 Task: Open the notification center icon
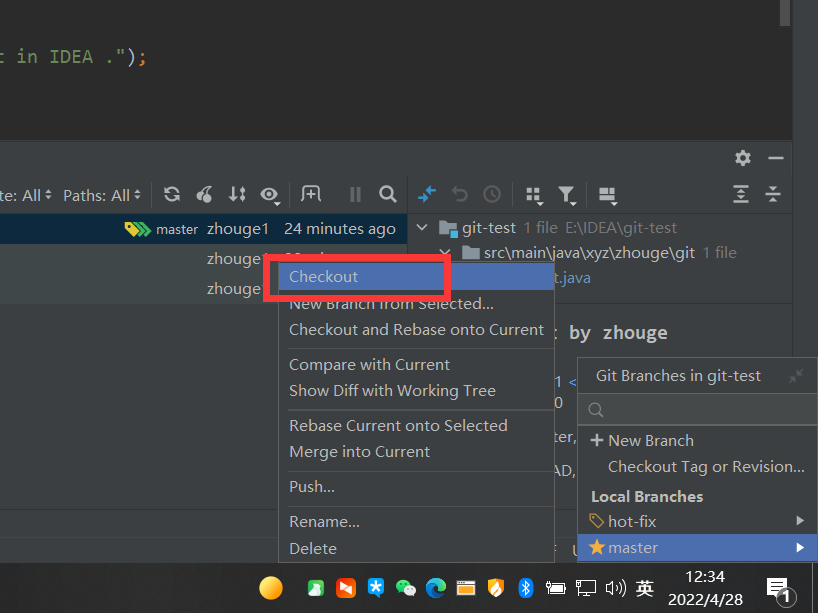tap(780, 592)
